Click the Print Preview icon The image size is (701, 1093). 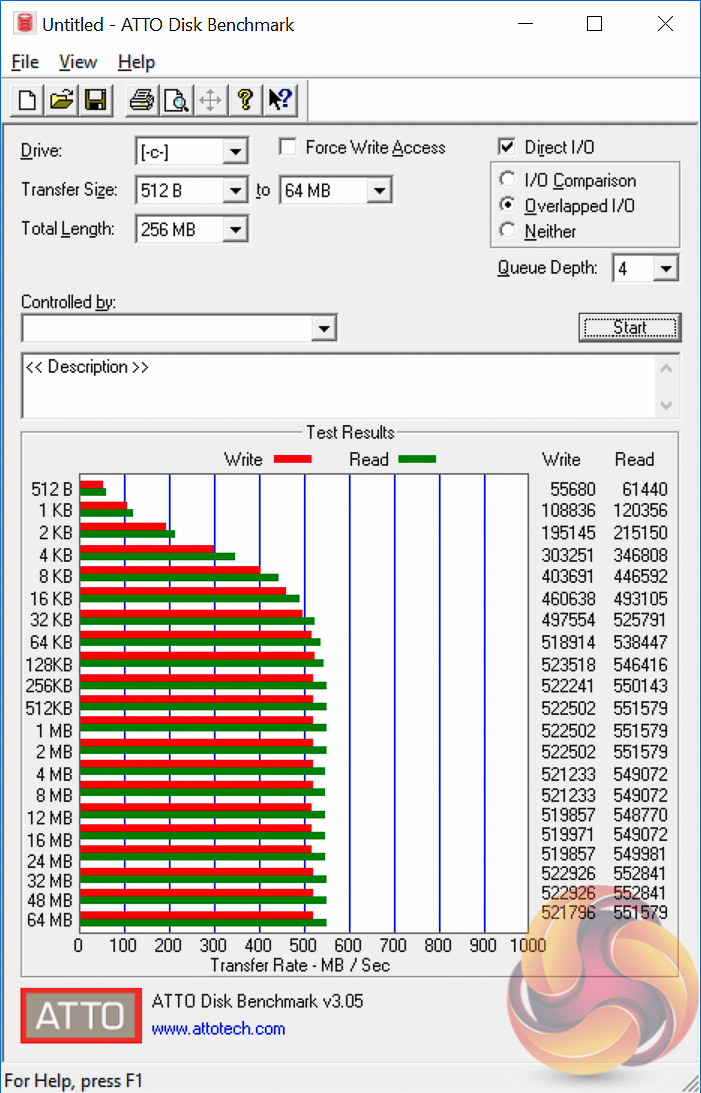coord(176,100)
